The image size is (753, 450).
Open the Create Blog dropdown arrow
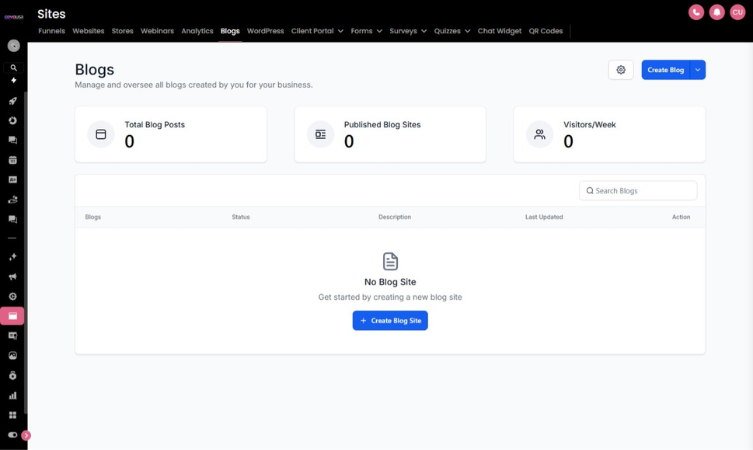pyautogui.click(x=699, y=70)
